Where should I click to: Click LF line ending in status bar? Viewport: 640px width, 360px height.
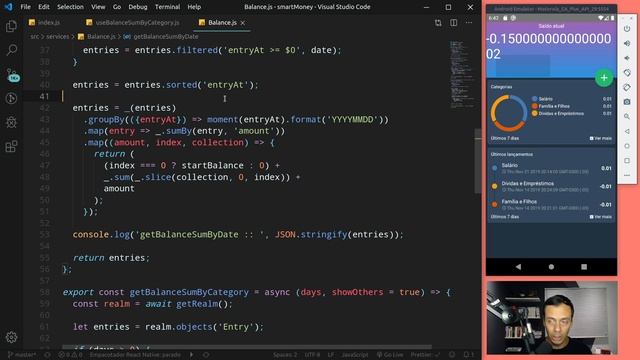pos(331,355)
